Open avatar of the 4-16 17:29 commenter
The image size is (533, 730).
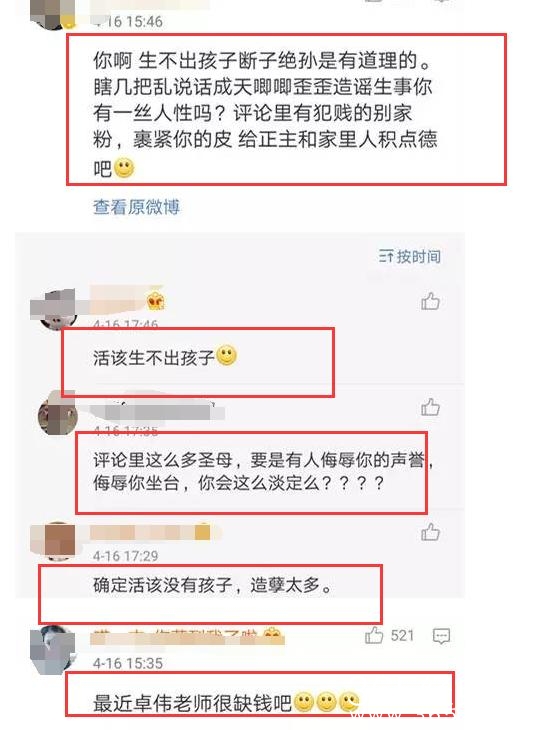[x=53, y=541]
